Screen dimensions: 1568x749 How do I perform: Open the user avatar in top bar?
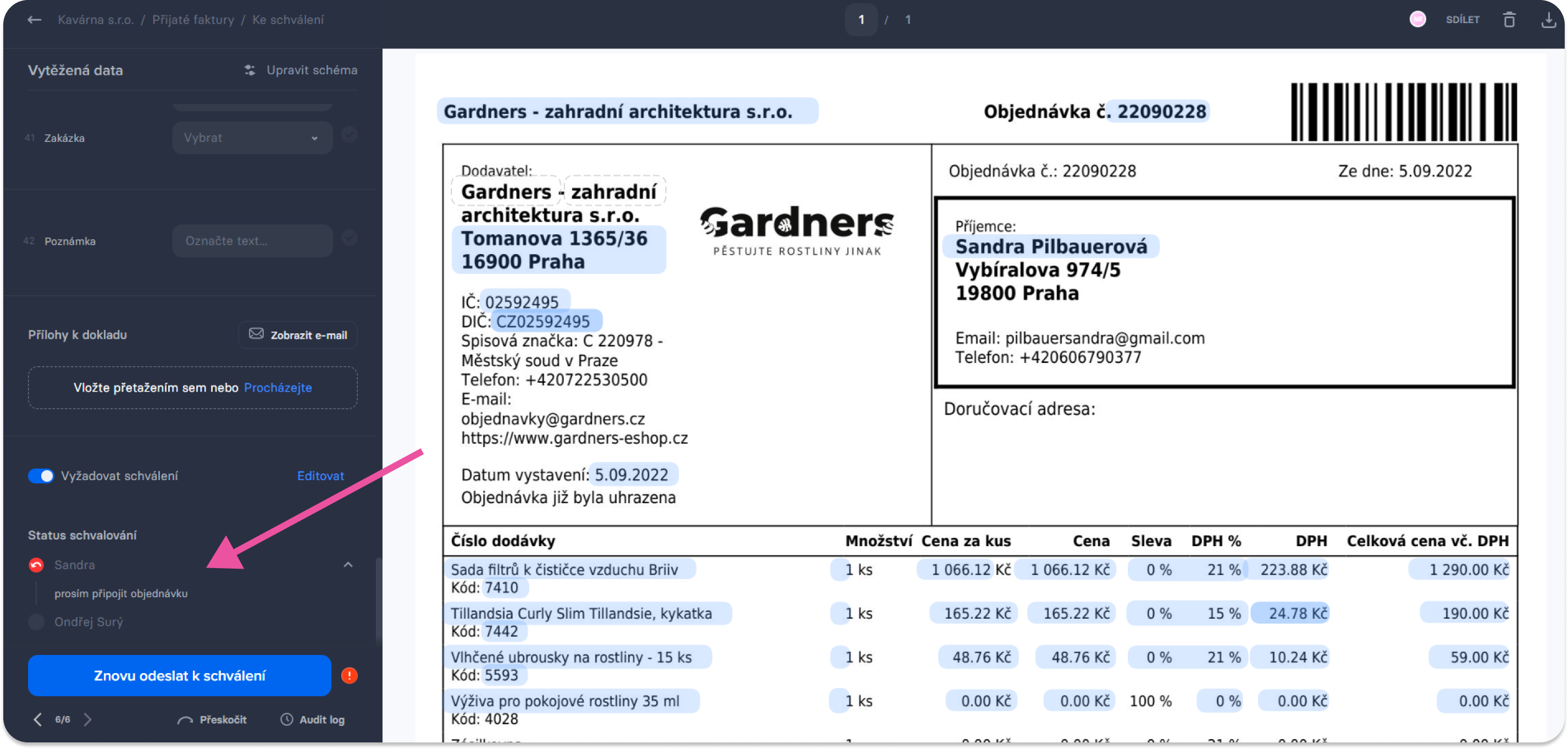click(x=1417, y=19)
